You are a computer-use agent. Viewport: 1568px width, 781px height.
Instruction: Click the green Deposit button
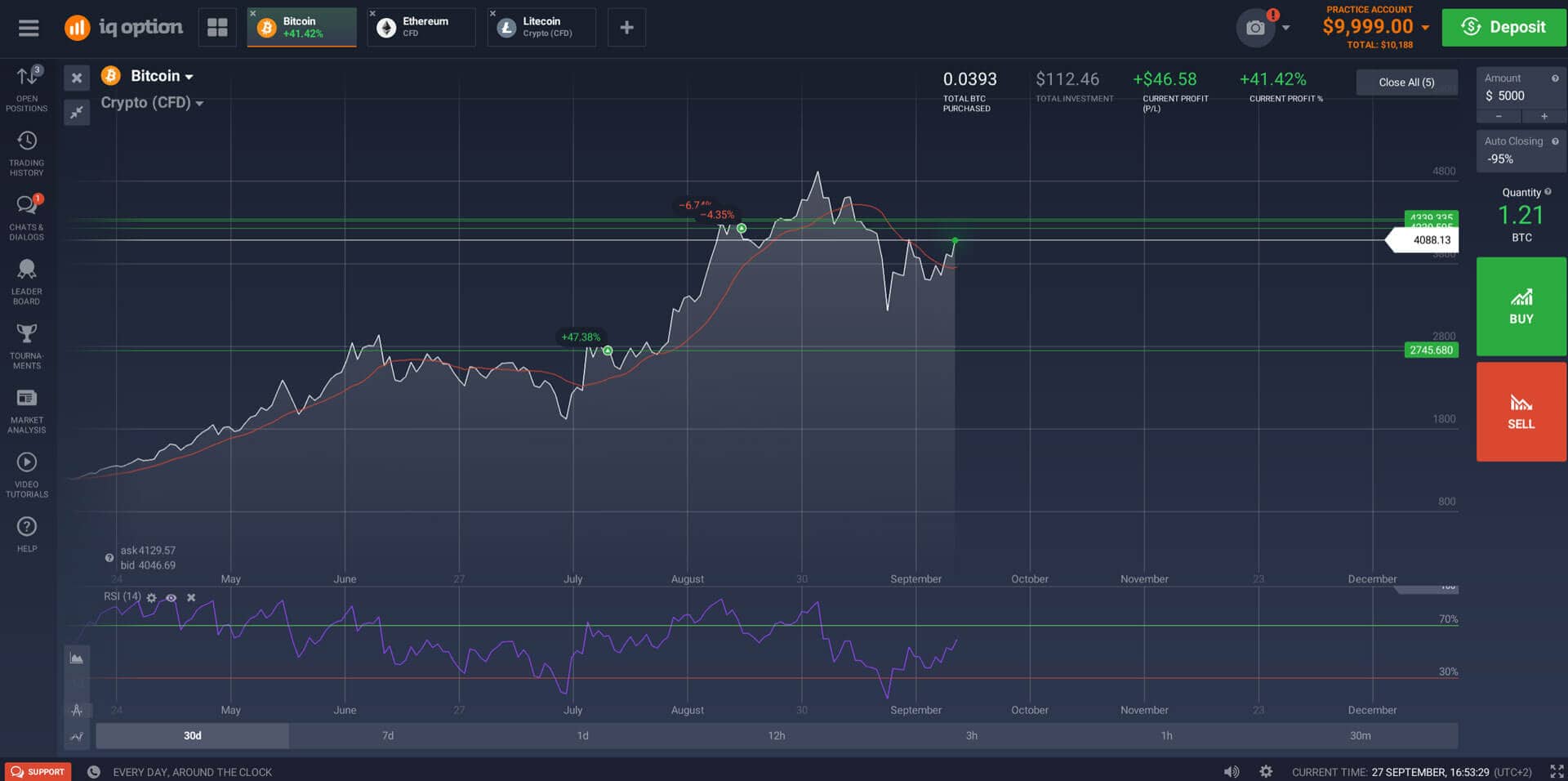pyautogui.click(x=1503, y=27)
